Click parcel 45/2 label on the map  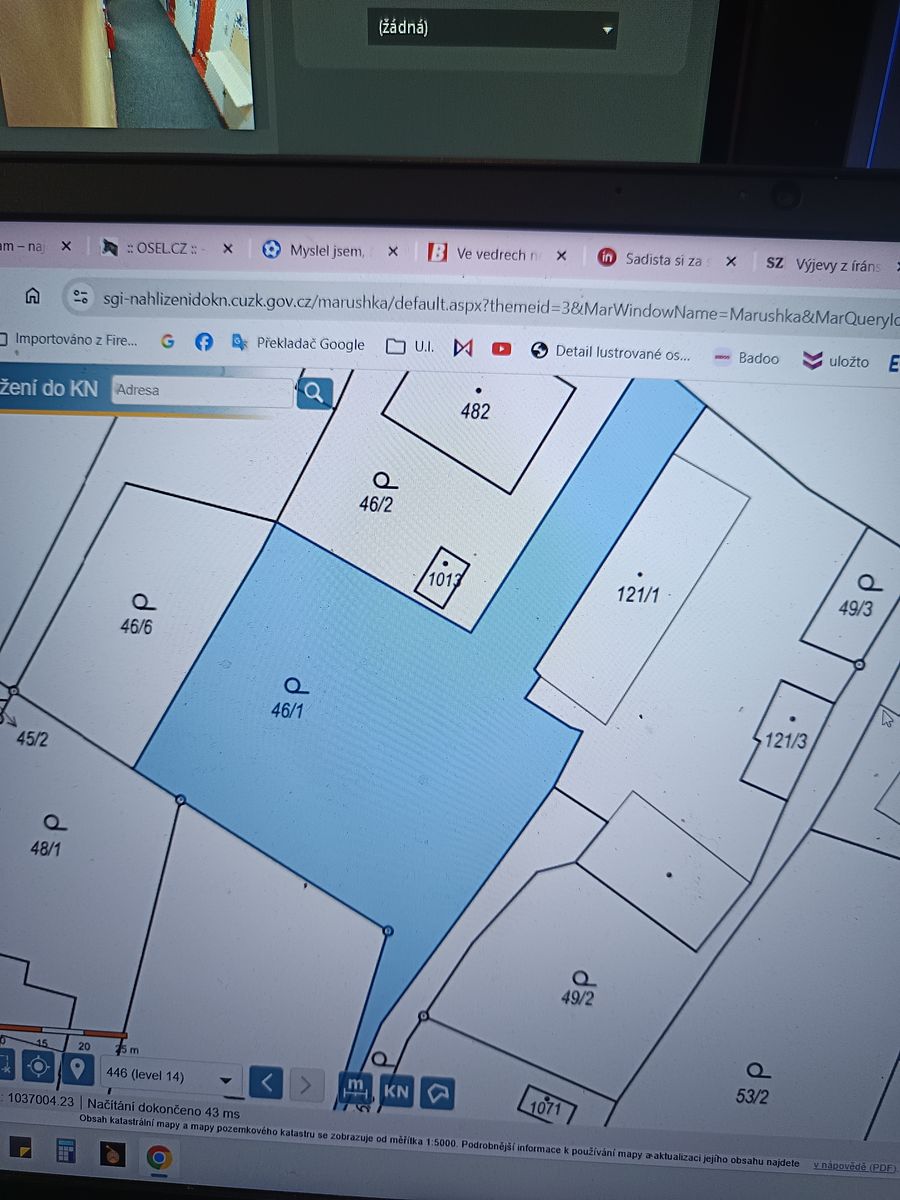click(32, 739)
